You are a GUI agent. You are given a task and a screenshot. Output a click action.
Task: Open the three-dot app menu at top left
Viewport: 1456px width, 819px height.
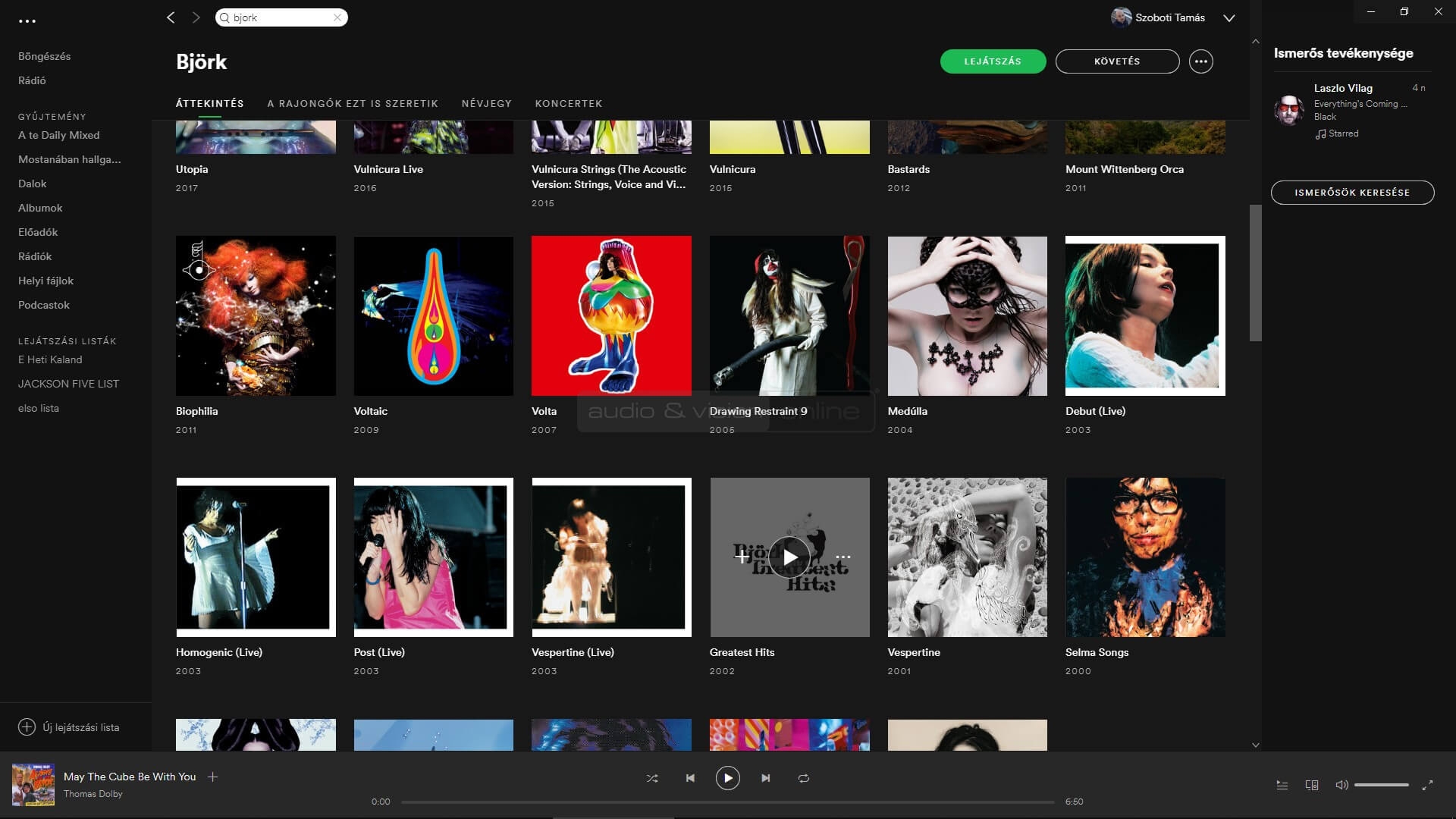point(27,21)
